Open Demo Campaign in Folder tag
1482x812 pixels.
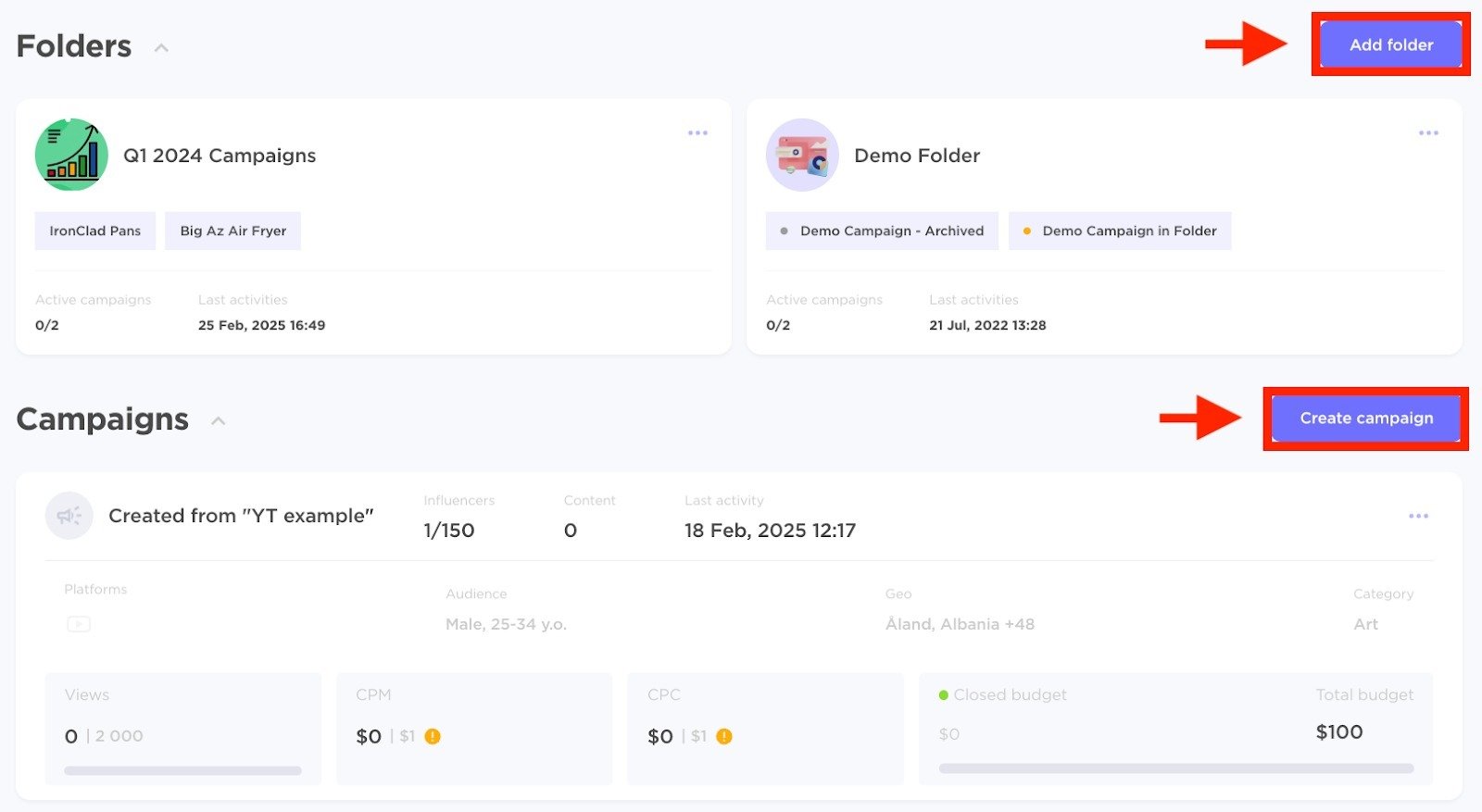click(1120, 231)
